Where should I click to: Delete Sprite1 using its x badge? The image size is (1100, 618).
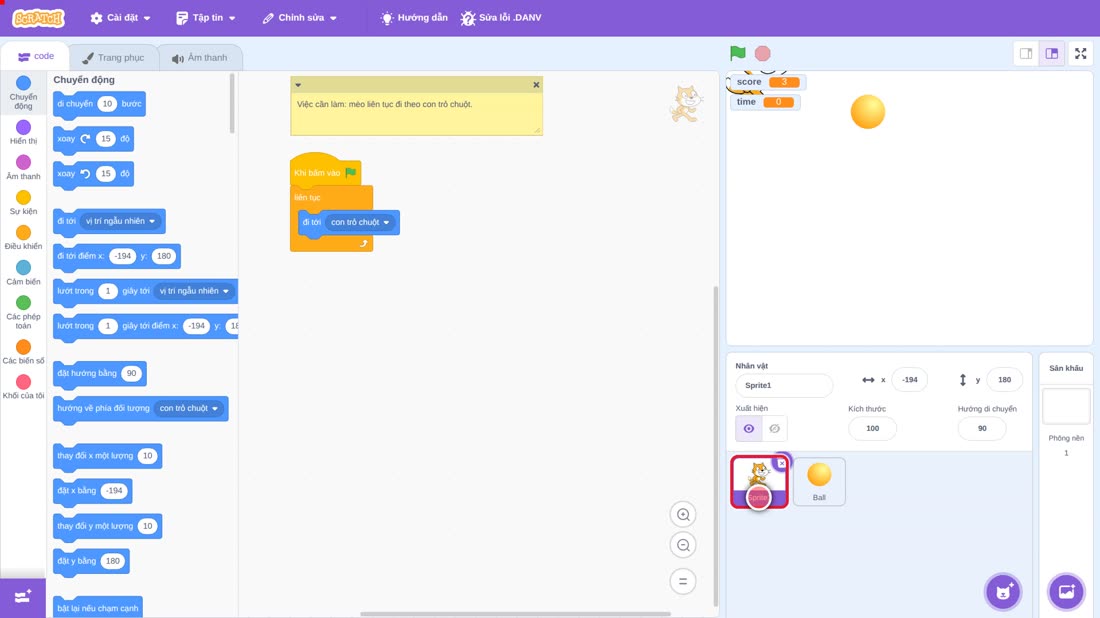pos(782,463)
